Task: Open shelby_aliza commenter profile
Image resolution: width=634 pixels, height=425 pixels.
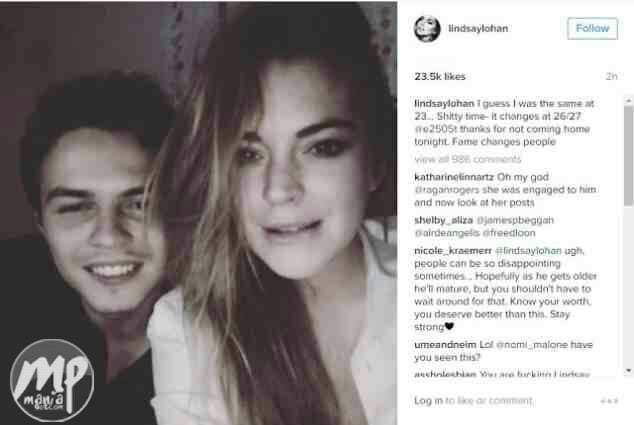Action: 444,220
